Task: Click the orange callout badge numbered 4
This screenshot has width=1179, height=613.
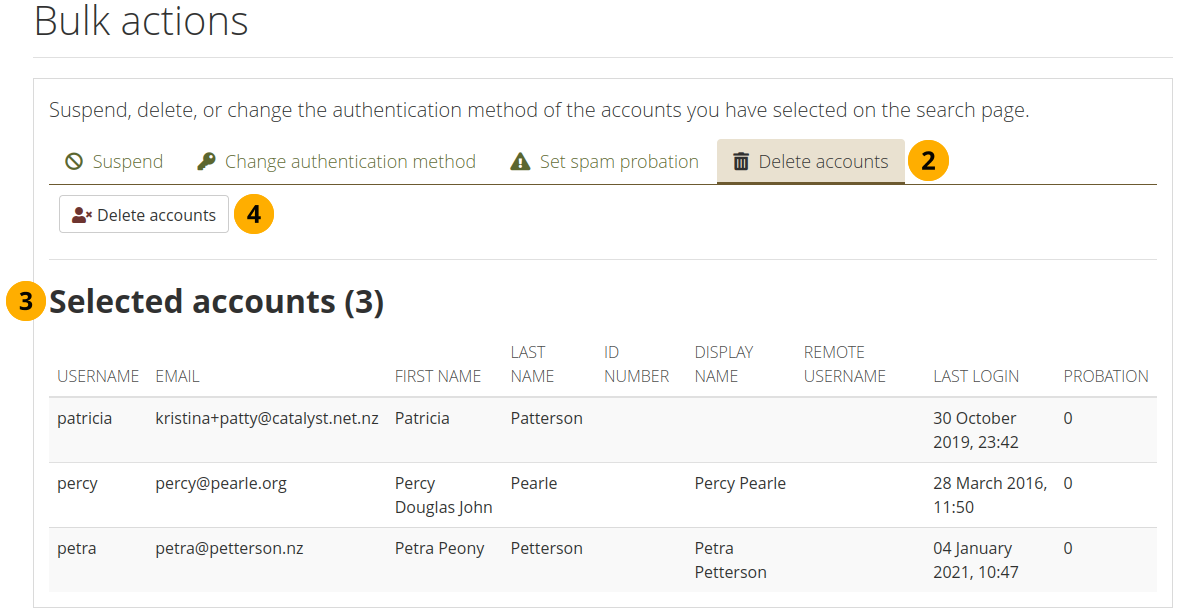Action: 254,214
